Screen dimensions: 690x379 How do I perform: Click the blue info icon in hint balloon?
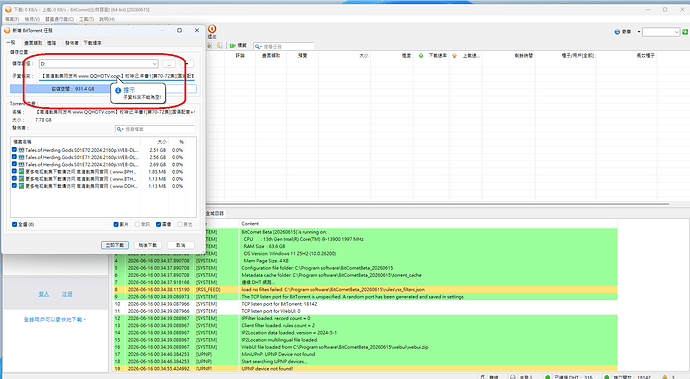click(x=118, y=90)
